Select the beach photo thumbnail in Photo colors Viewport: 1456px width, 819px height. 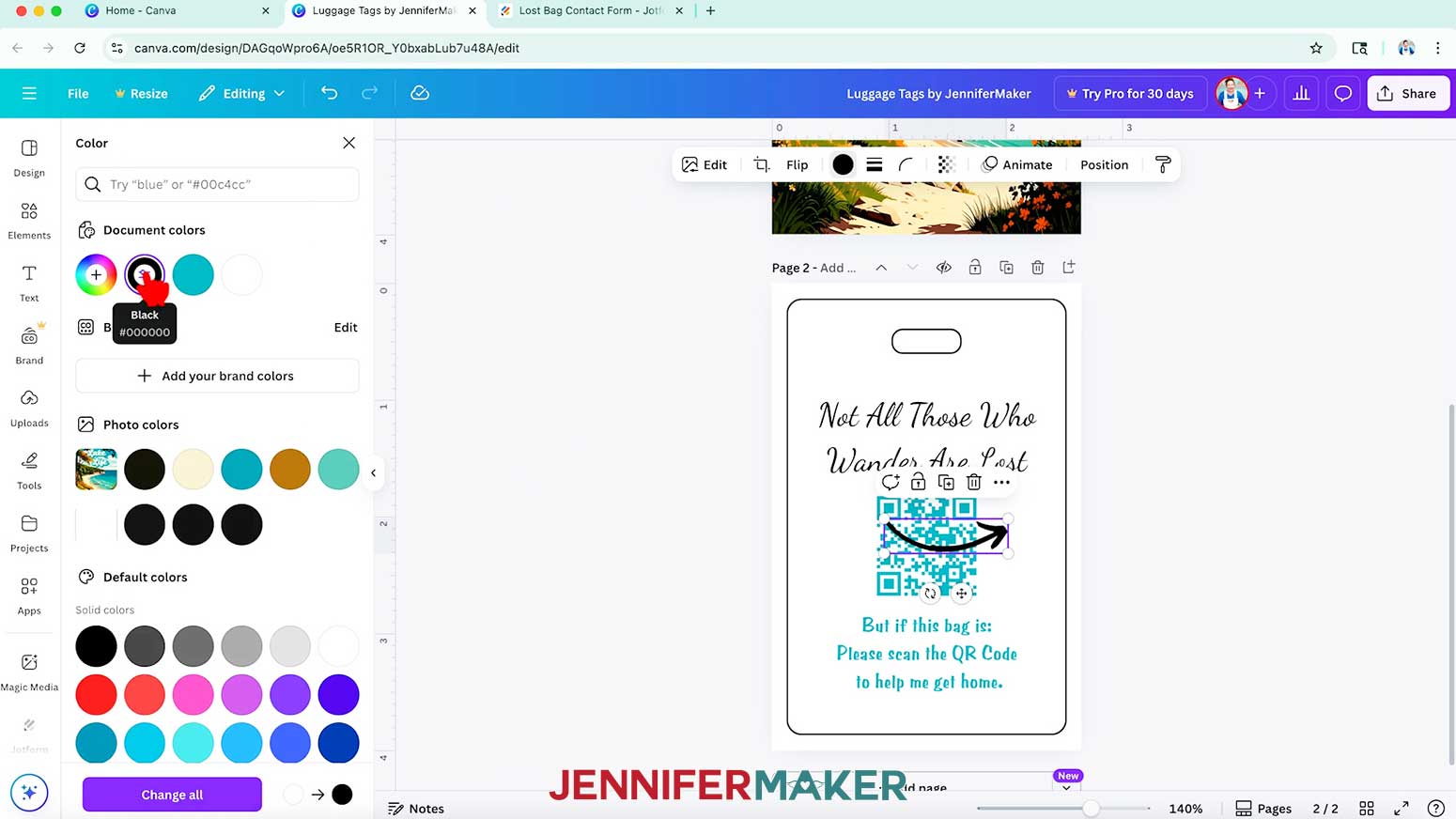click(96, 469)
